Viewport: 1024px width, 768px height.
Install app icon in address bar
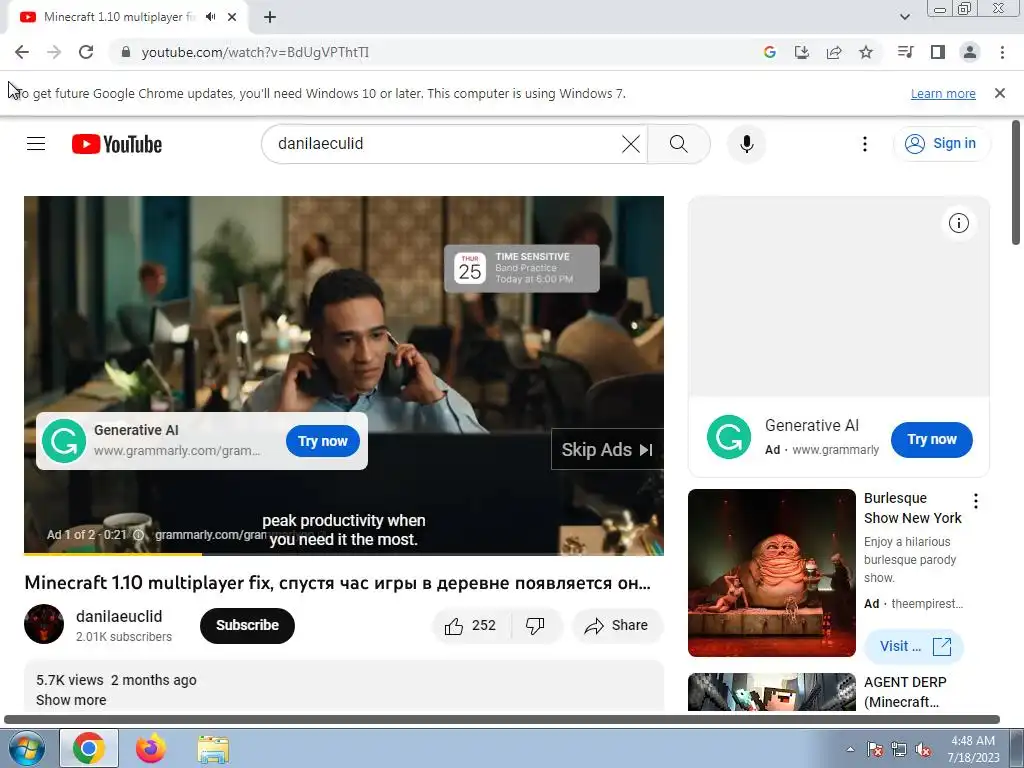coord(801,52)
